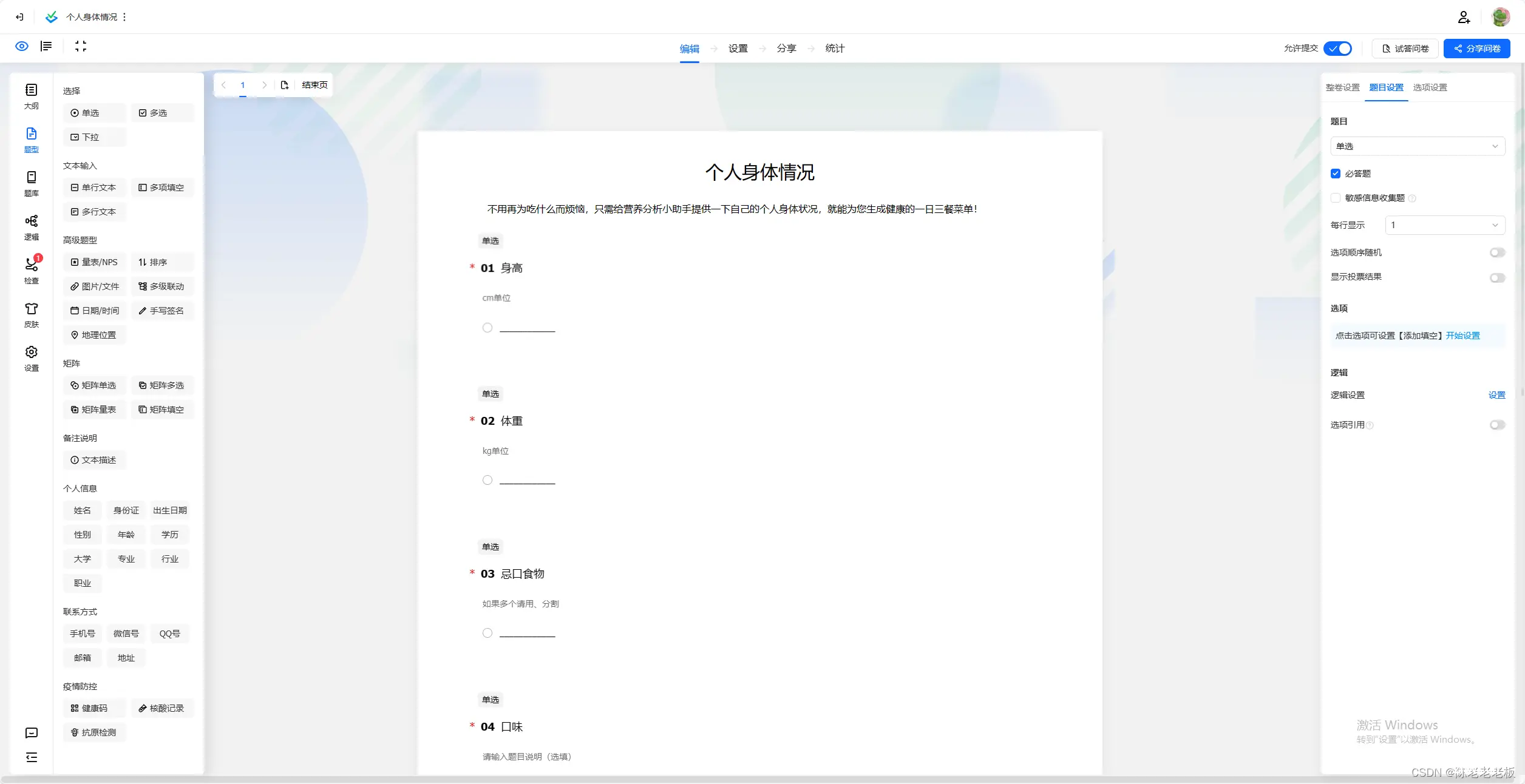Click the 结束页 button
Screen dimensions: 1525x784
(x=314, y=85)
